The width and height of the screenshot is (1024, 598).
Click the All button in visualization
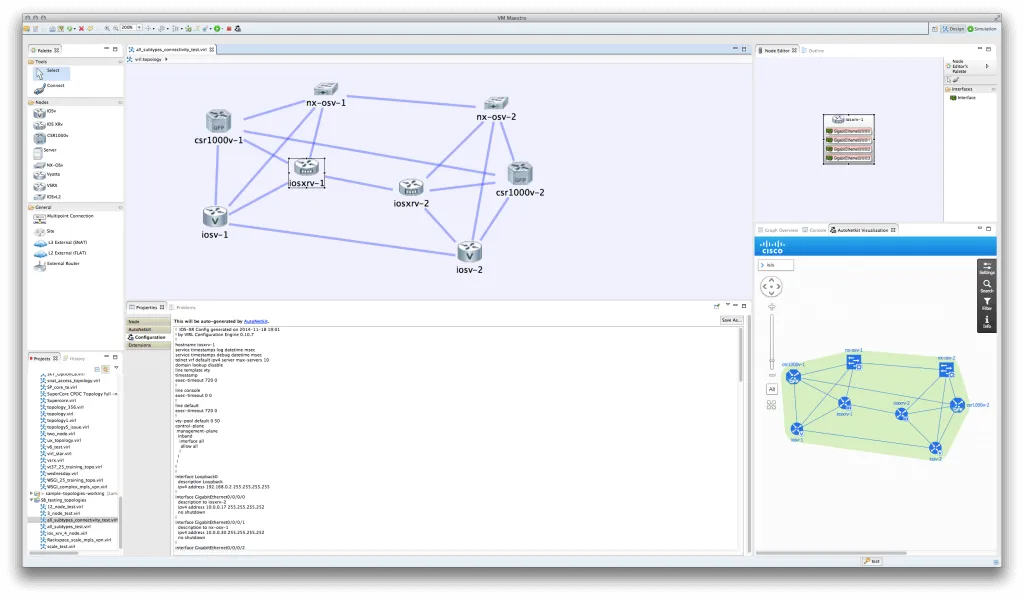point(771,389)
